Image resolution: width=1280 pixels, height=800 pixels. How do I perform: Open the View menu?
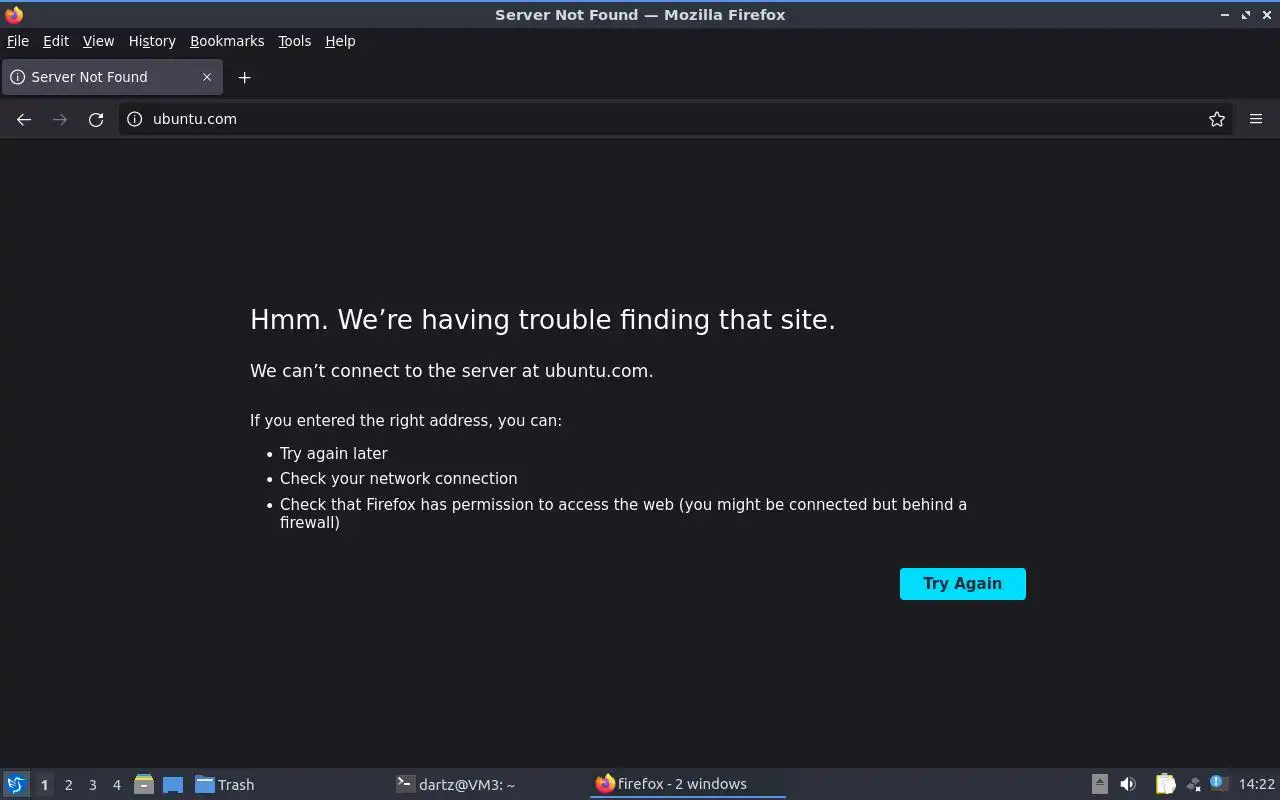pyautogui.click(x=98, y=41)
